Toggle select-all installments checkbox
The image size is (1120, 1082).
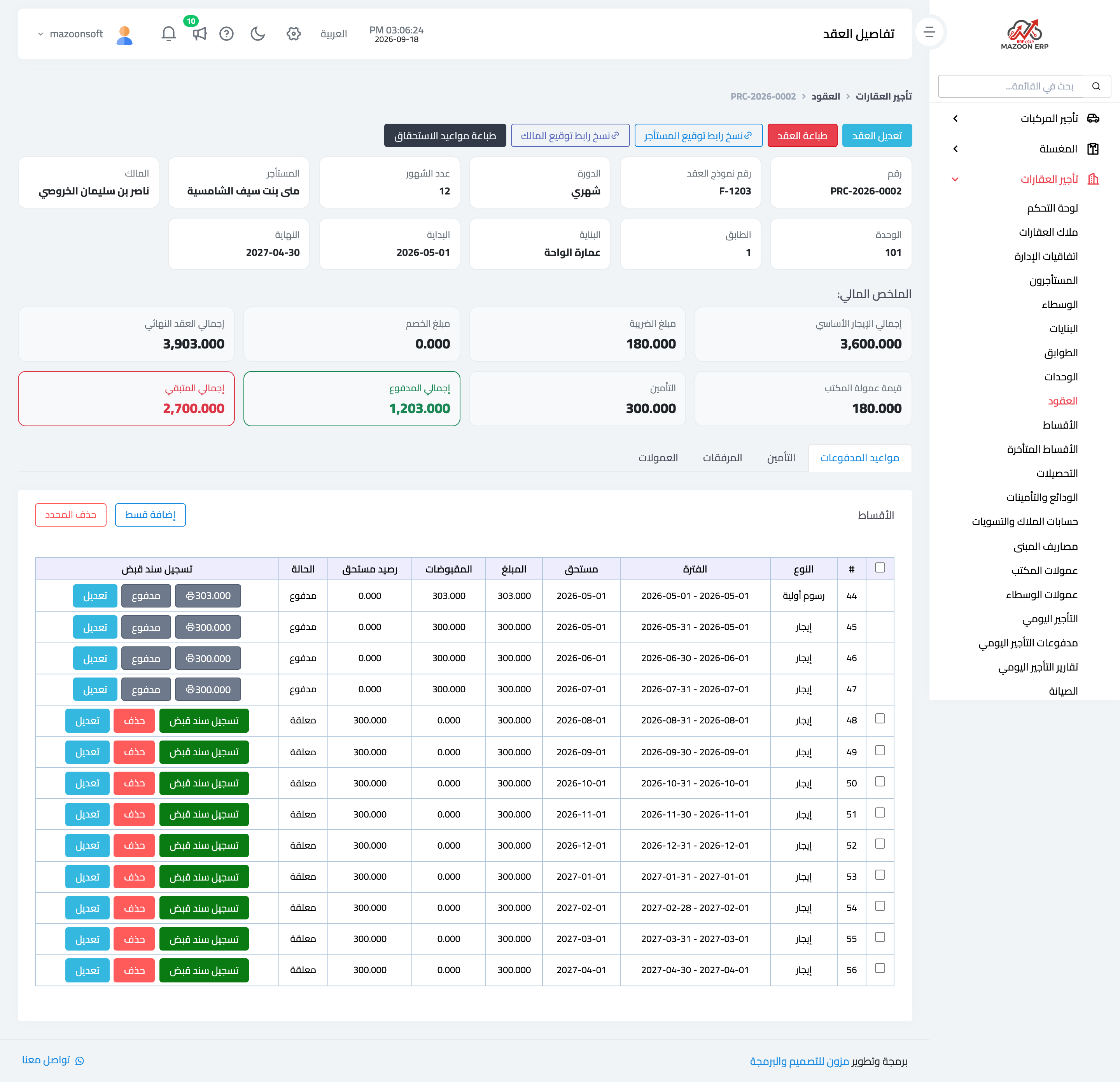(x=880, y=567)
